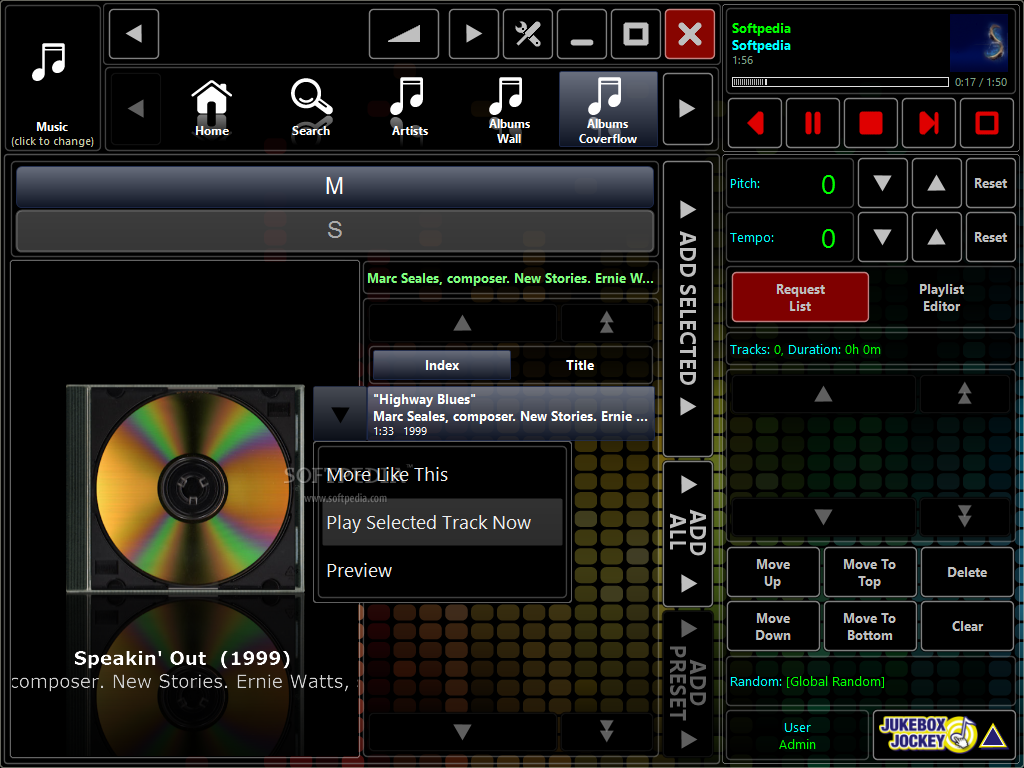Reset the Pitch setting
The height and width of the screenshot is (768, 1024).
(990, 184)
